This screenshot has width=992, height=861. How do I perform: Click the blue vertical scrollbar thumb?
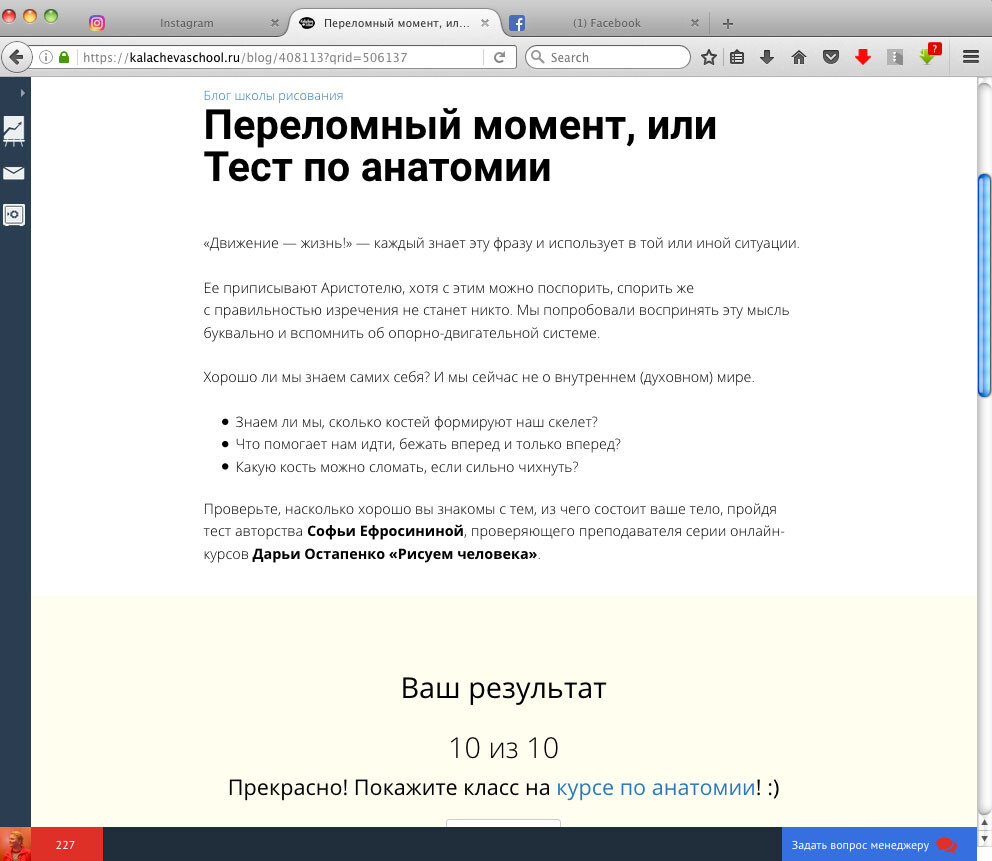[984, 286]
